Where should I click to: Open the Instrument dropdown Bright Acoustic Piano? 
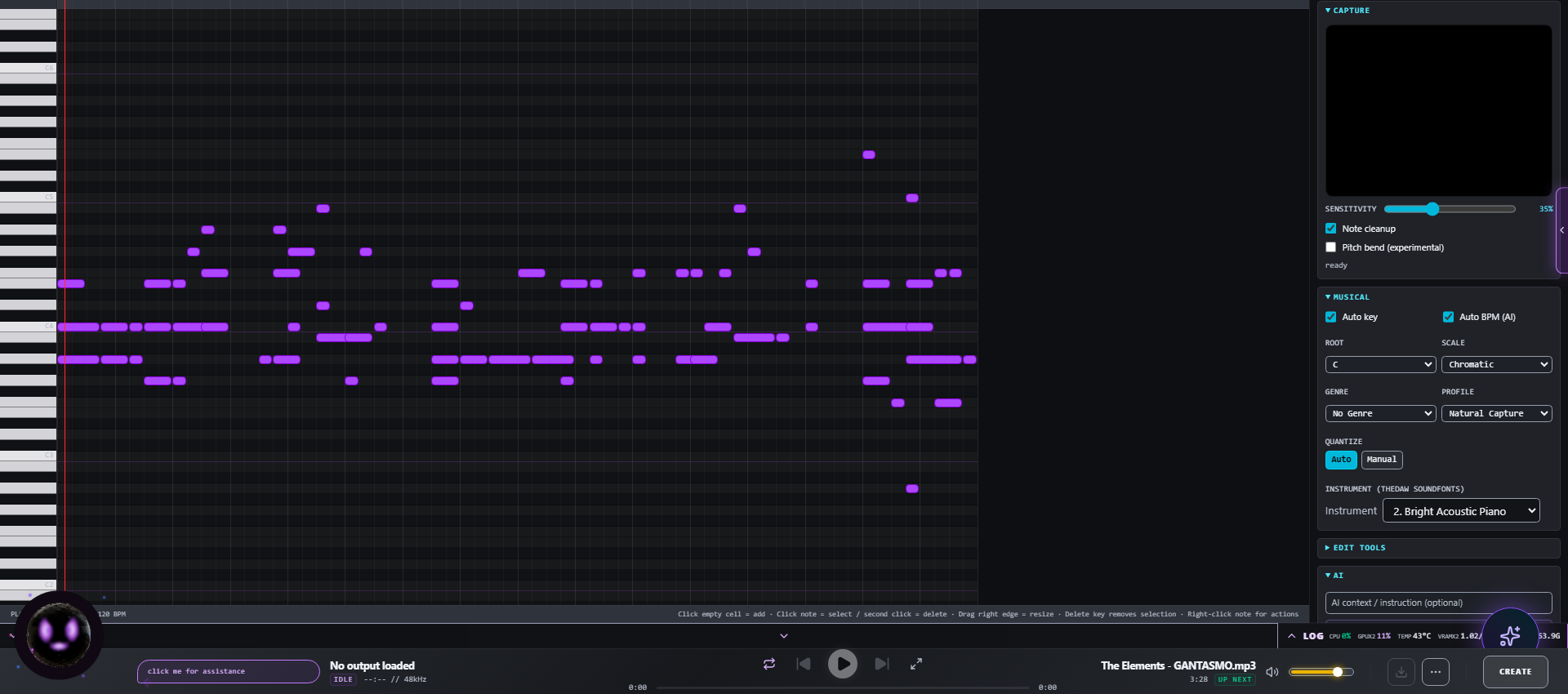pyautogui.click(x=1461, y=511)
